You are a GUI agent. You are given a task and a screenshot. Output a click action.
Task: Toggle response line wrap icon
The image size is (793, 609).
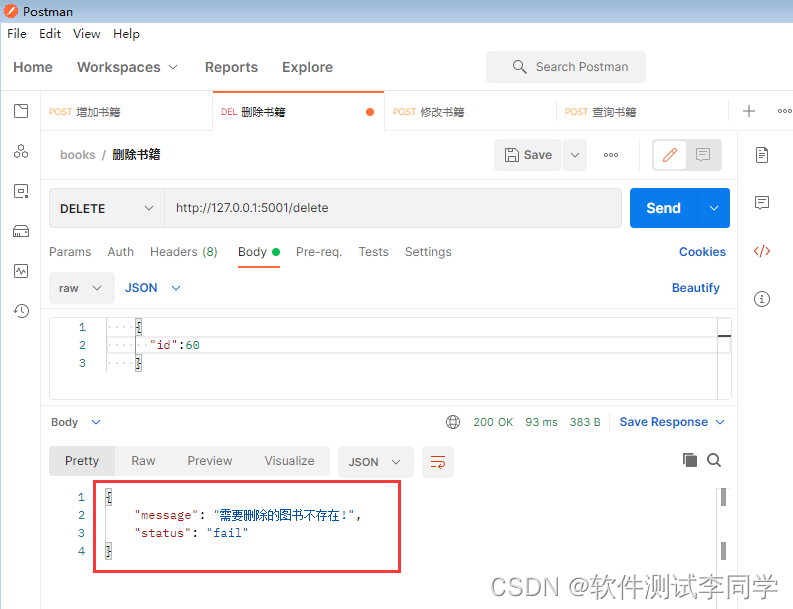(x=438, y=462)
